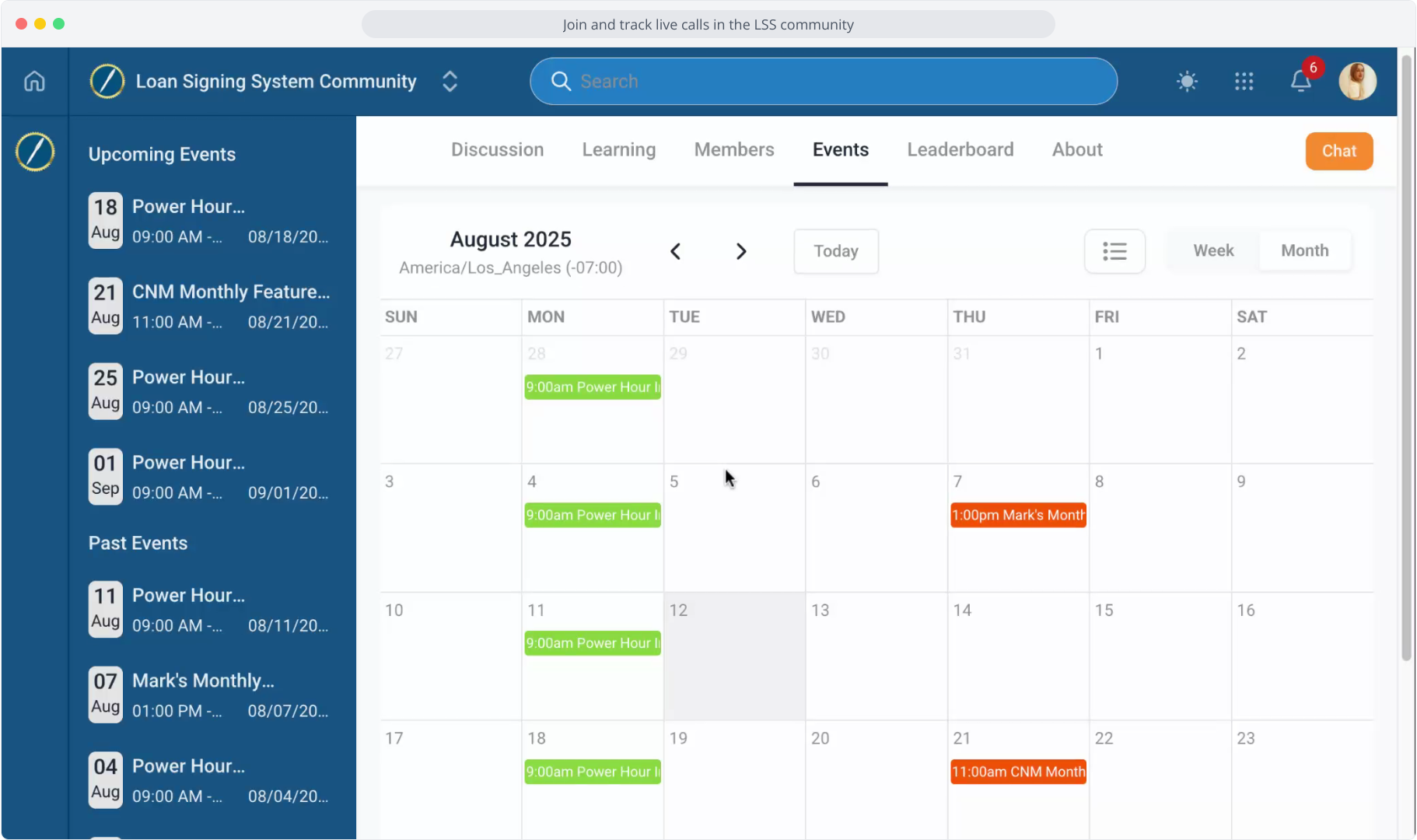Open the apps grid icon
The image size is (1417, 840).
(x=1244, y=81)
